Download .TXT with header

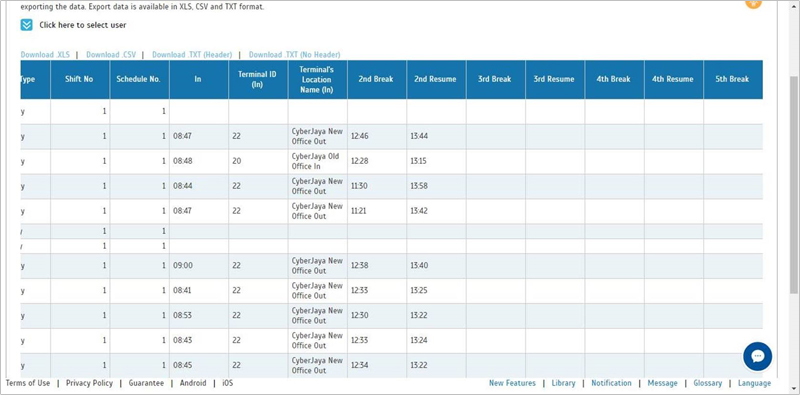click(x=192, y=55)
